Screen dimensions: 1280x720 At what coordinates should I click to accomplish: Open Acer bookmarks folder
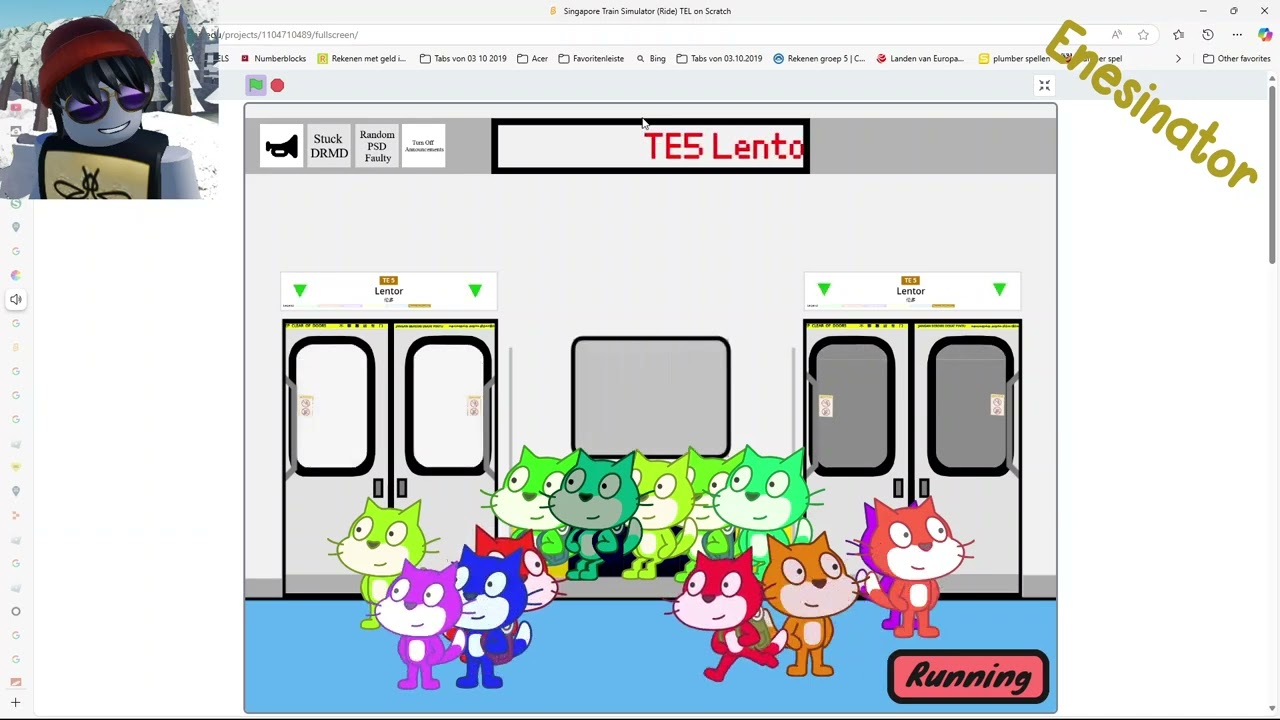(x=532, y=58)
